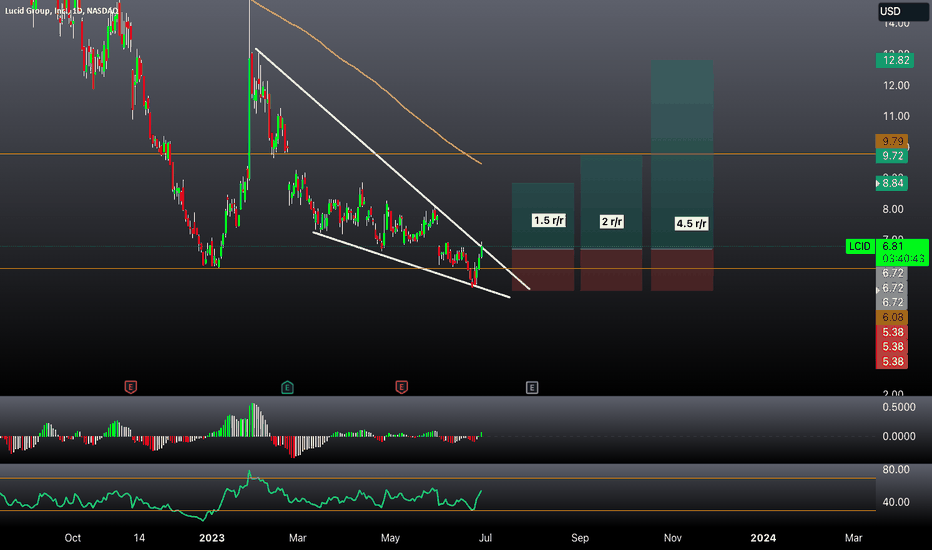This screenshot has height=550, width=932.
Task: Click the Oct label on time axis
Action: [73, 538]
